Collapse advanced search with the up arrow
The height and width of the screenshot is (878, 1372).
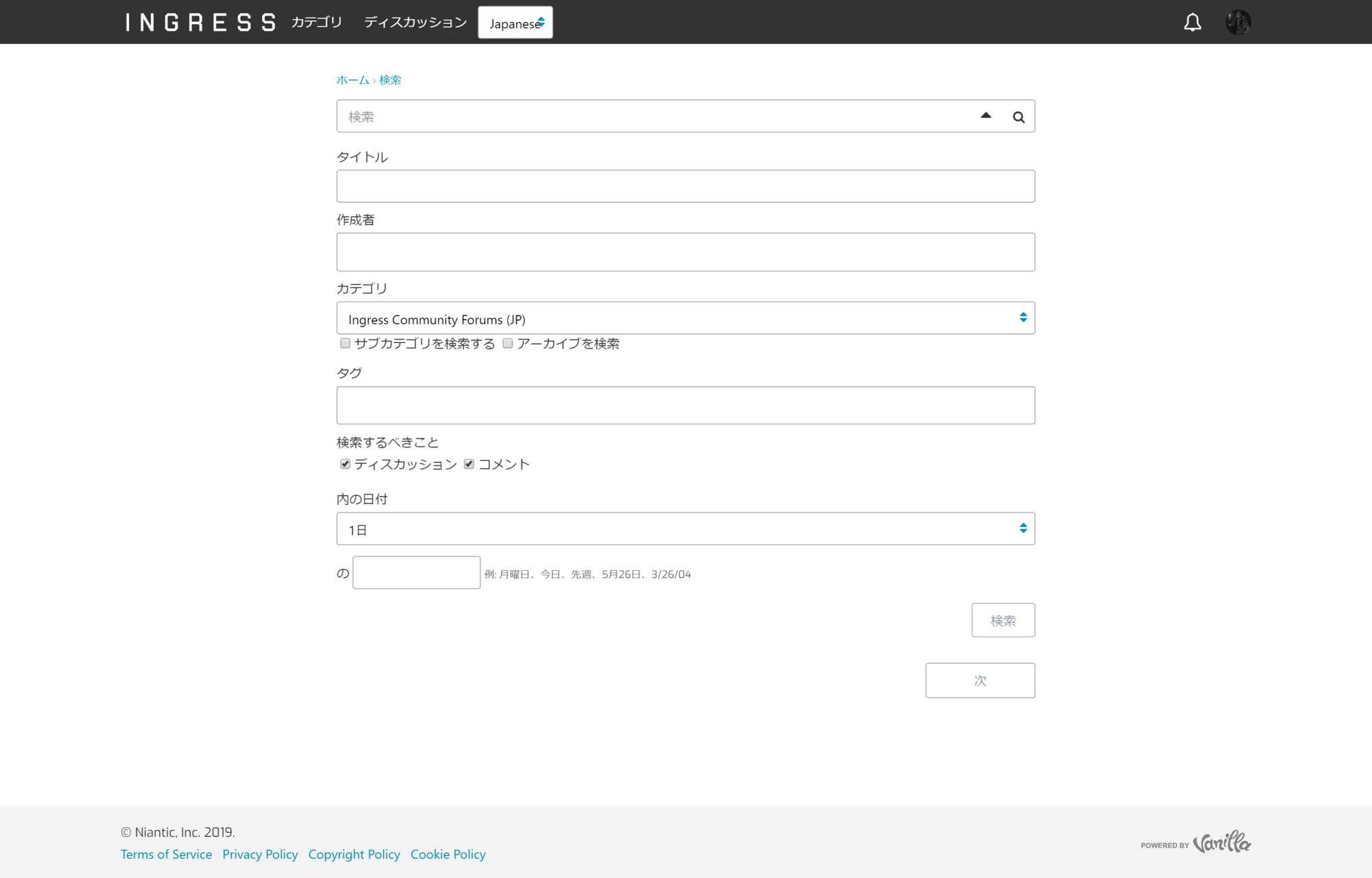tap(986, 115)
